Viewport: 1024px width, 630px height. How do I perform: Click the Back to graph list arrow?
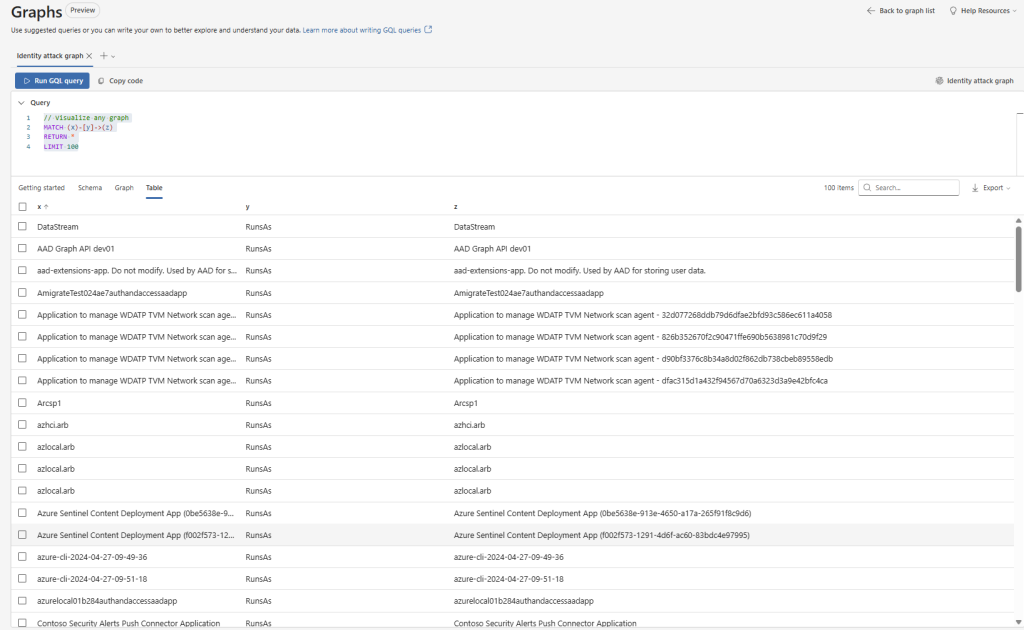(x=870, y=10)
